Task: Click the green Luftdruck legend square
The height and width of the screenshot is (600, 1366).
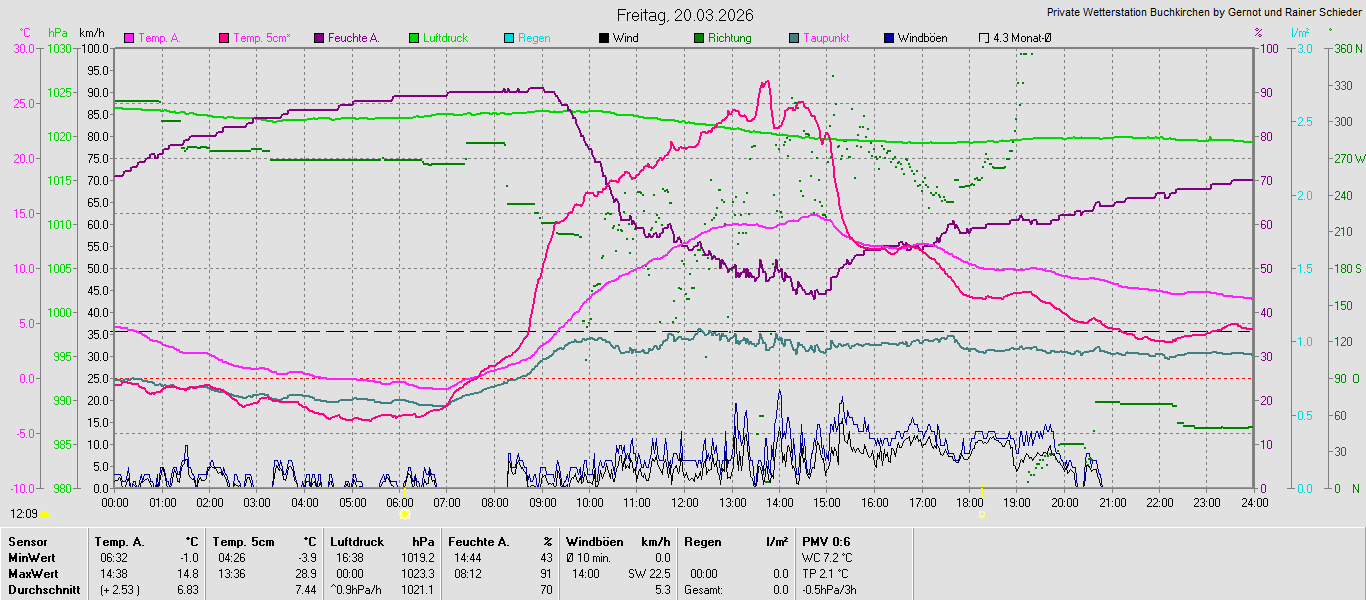Action: coord(414,38)
